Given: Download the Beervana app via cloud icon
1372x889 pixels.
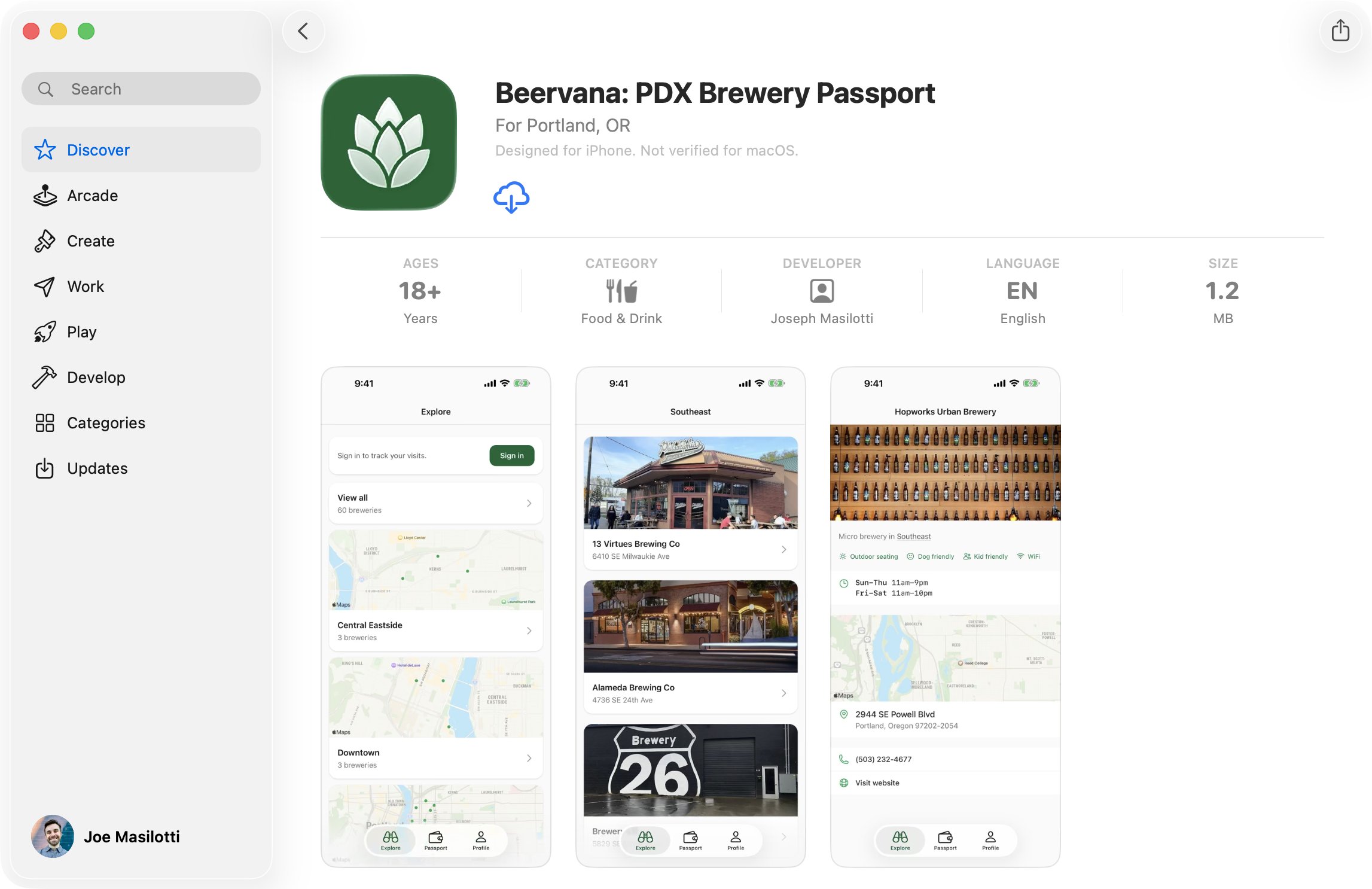Looking at the screenshot, I should click(511, 197).
